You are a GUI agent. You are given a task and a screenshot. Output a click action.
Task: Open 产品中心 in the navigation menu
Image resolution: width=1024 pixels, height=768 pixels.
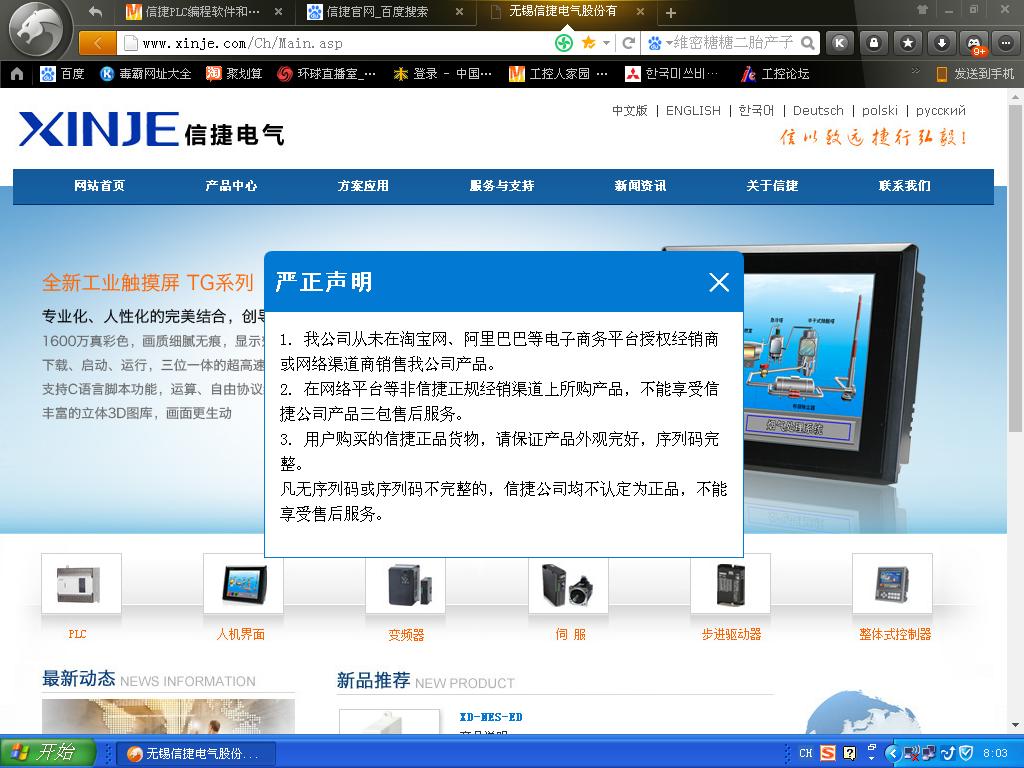[x=231, y=186]
